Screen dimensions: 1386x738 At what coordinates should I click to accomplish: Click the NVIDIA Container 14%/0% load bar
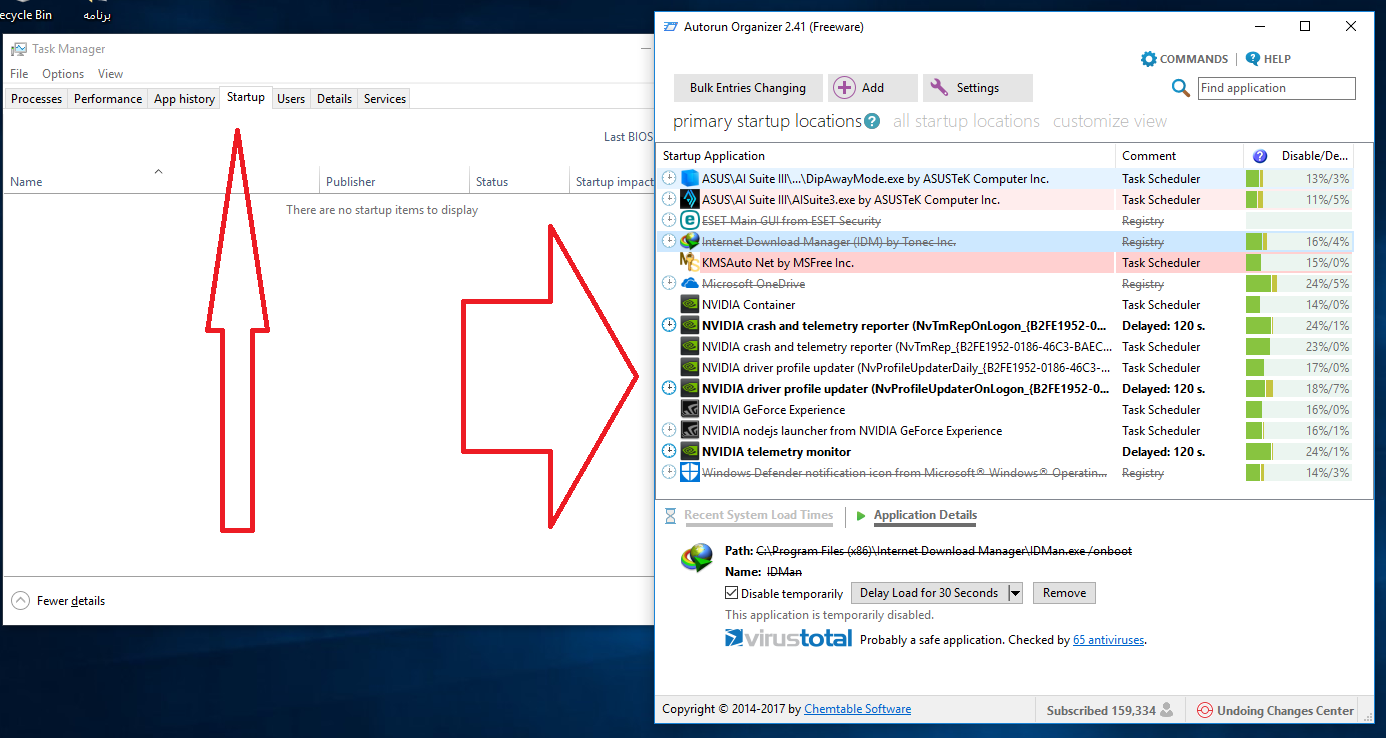(1299, 305)
